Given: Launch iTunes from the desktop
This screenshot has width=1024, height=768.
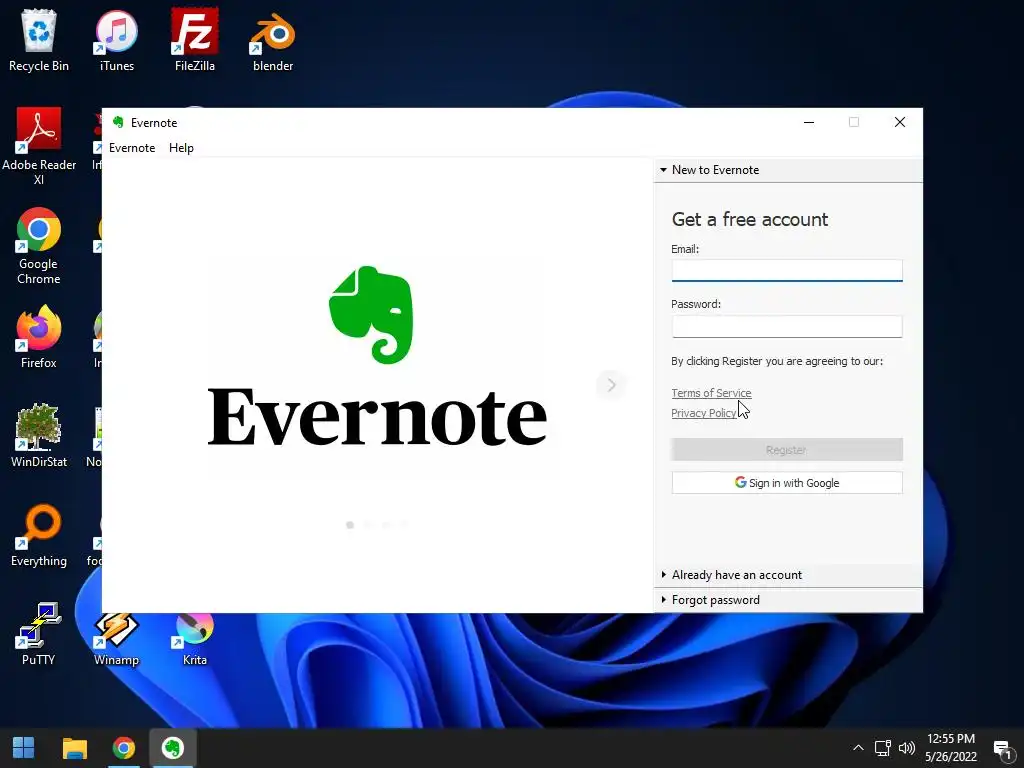Looking at the screenshot, I should click(117, 40).
